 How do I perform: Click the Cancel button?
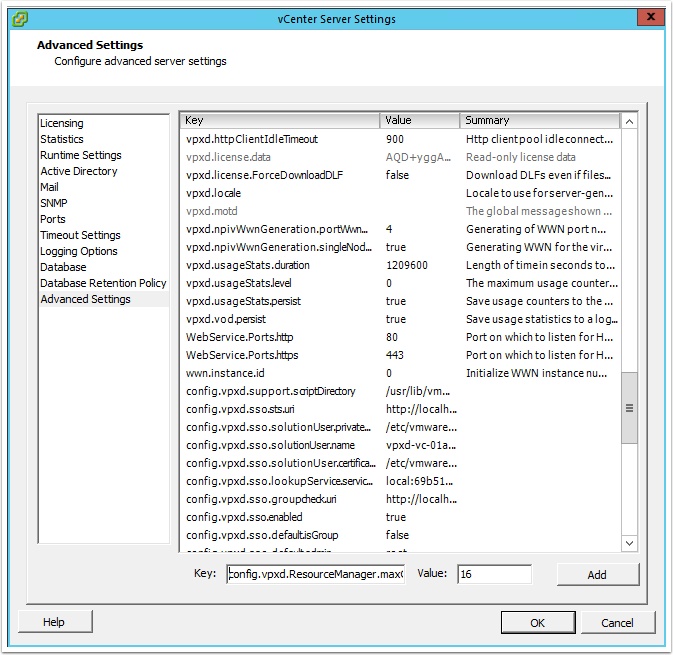(618, 623)
